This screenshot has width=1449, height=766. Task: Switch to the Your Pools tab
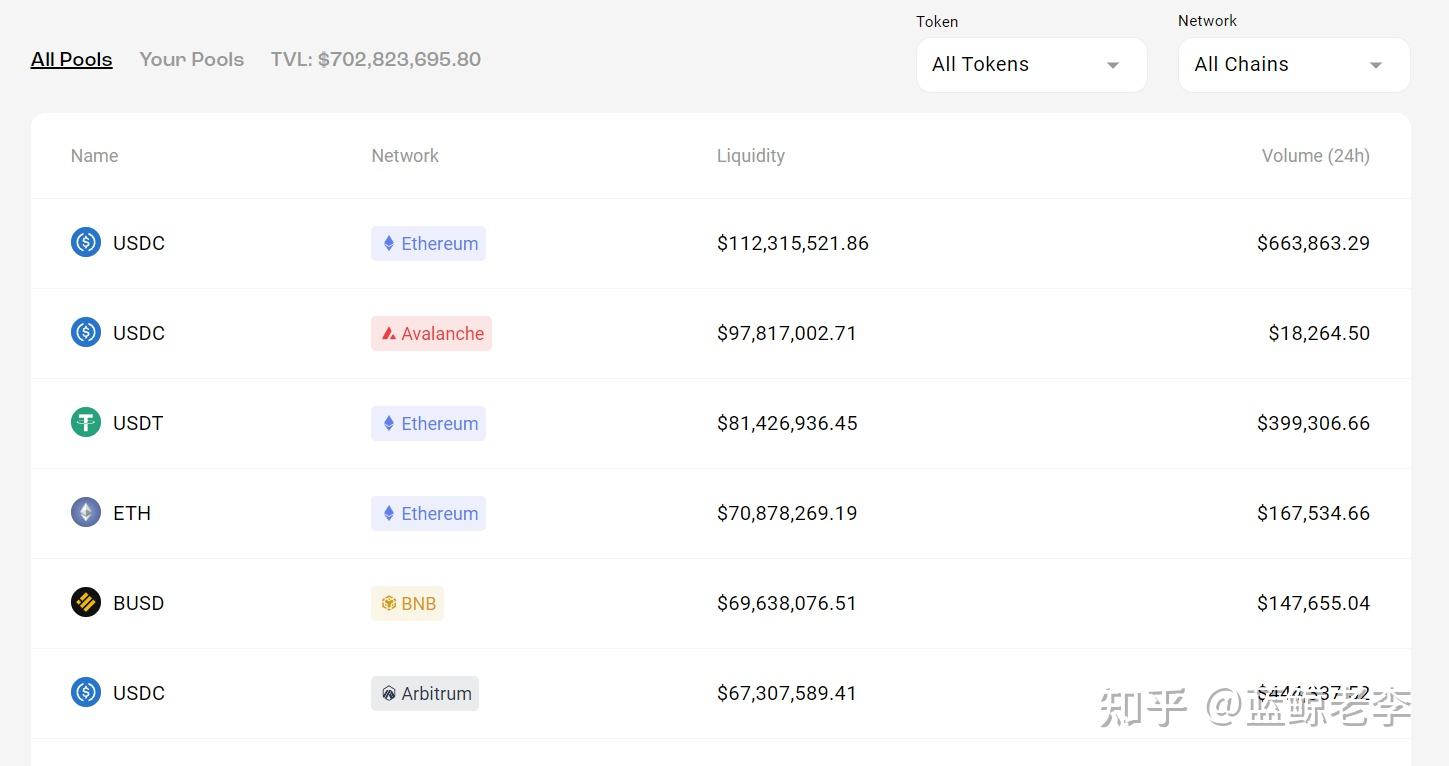click(x=192, y=59)
